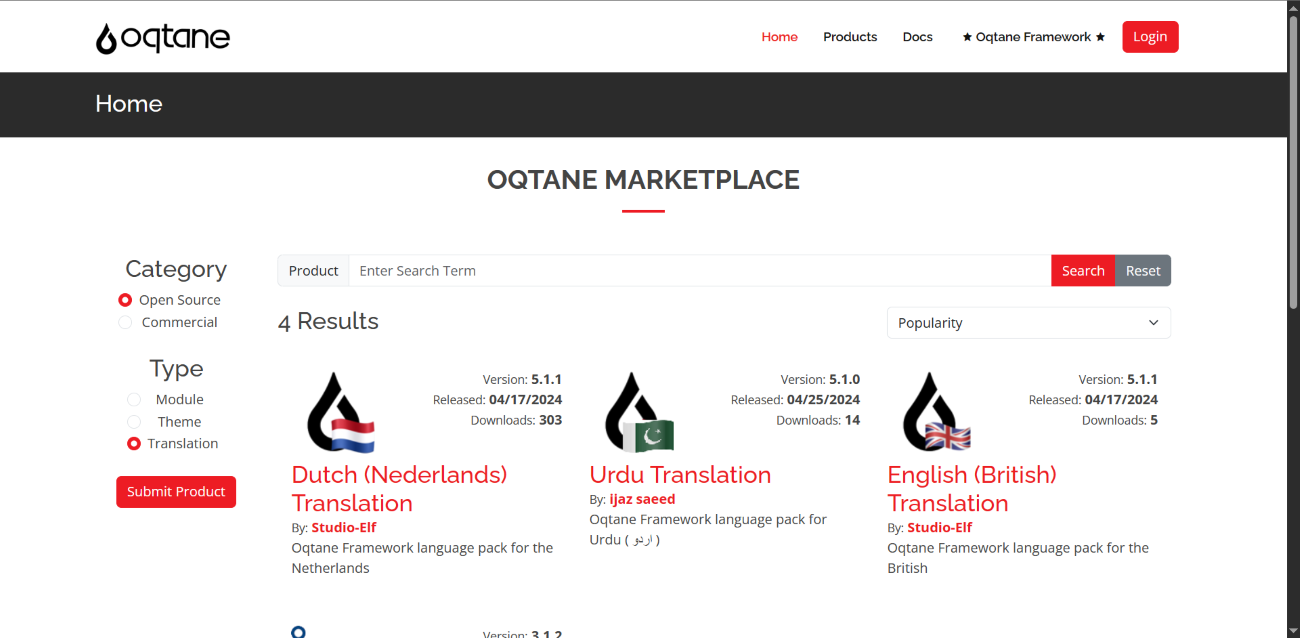The height and width of the screenshot is (638, 1300).
Task: Click the Oqtane logo in header
Action: [163, 38]
